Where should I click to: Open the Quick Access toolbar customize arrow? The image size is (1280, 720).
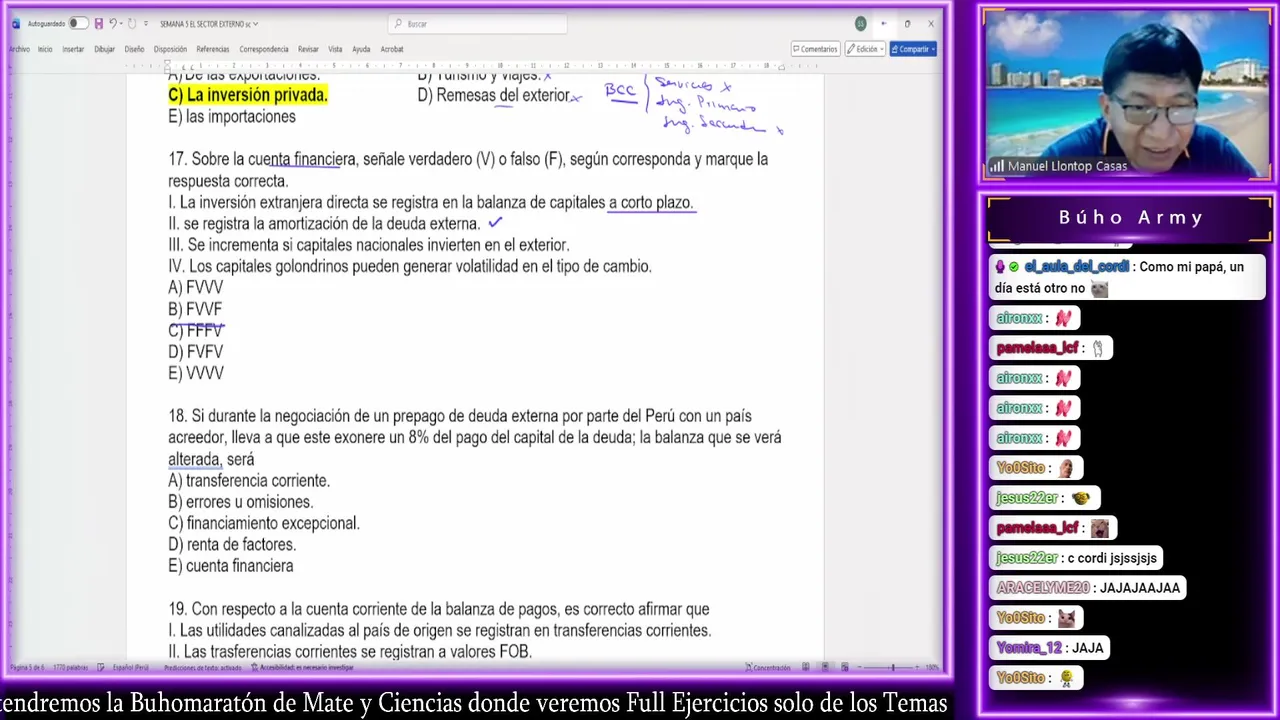click(x=145, y=24)
